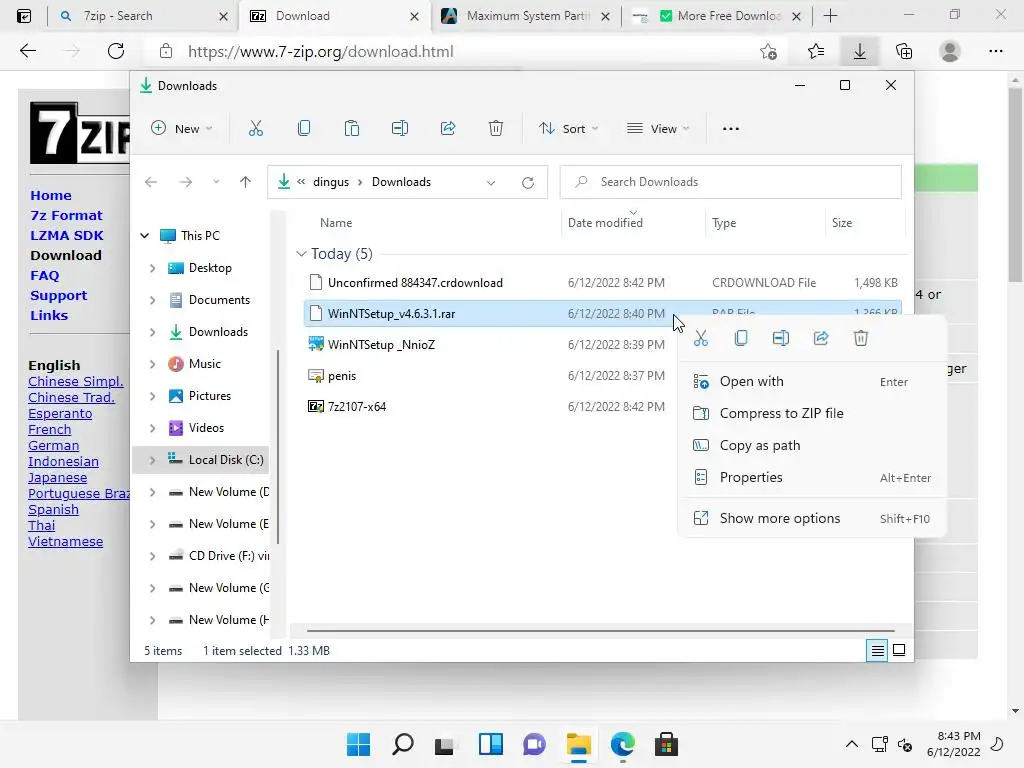Open Edge Collections icon
The image size is (1024, 768).
point(904,52)
